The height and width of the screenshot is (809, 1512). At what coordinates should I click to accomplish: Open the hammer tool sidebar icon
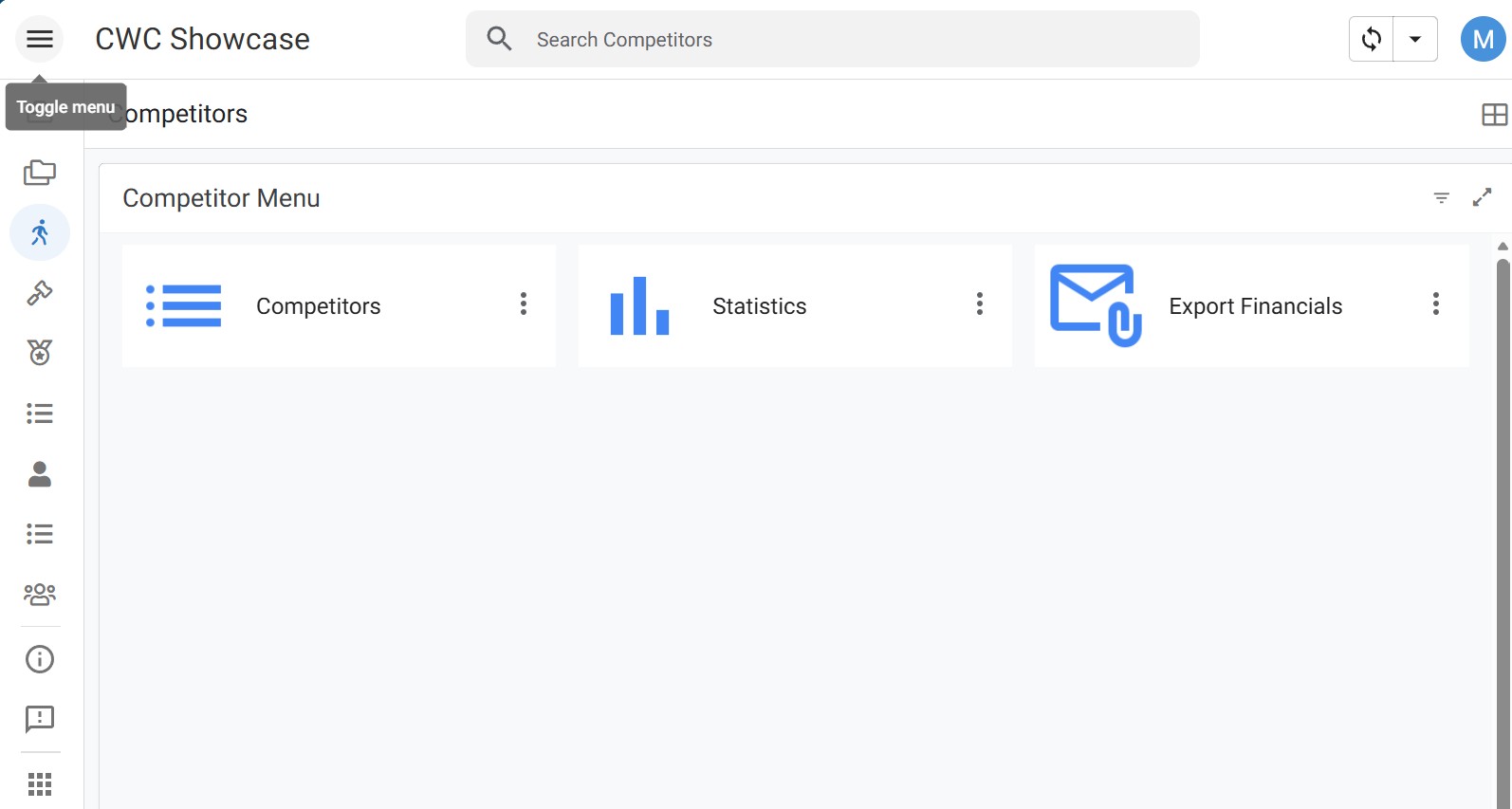39,293
